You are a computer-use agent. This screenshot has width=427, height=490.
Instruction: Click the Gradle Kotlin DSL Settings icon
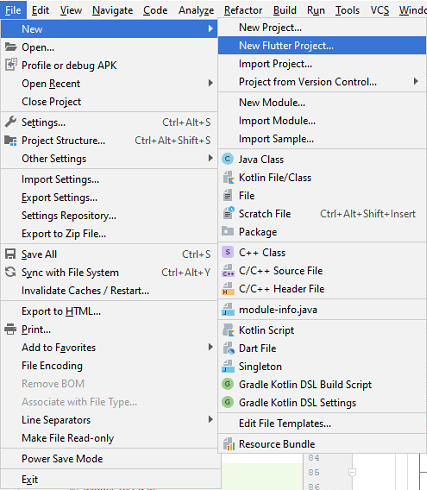point(228,402)
